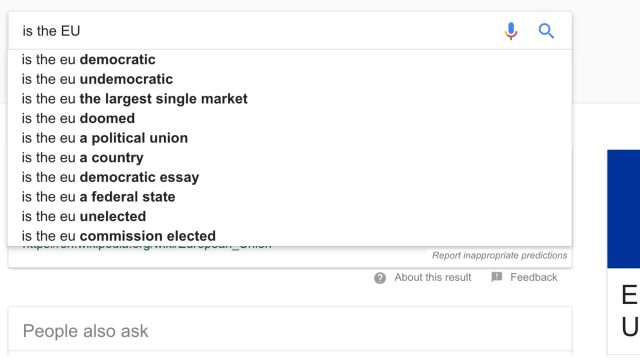The height and width of the screenshot is (360, 640).
Task: Click the Feedback flag icon
Action: 497,277
